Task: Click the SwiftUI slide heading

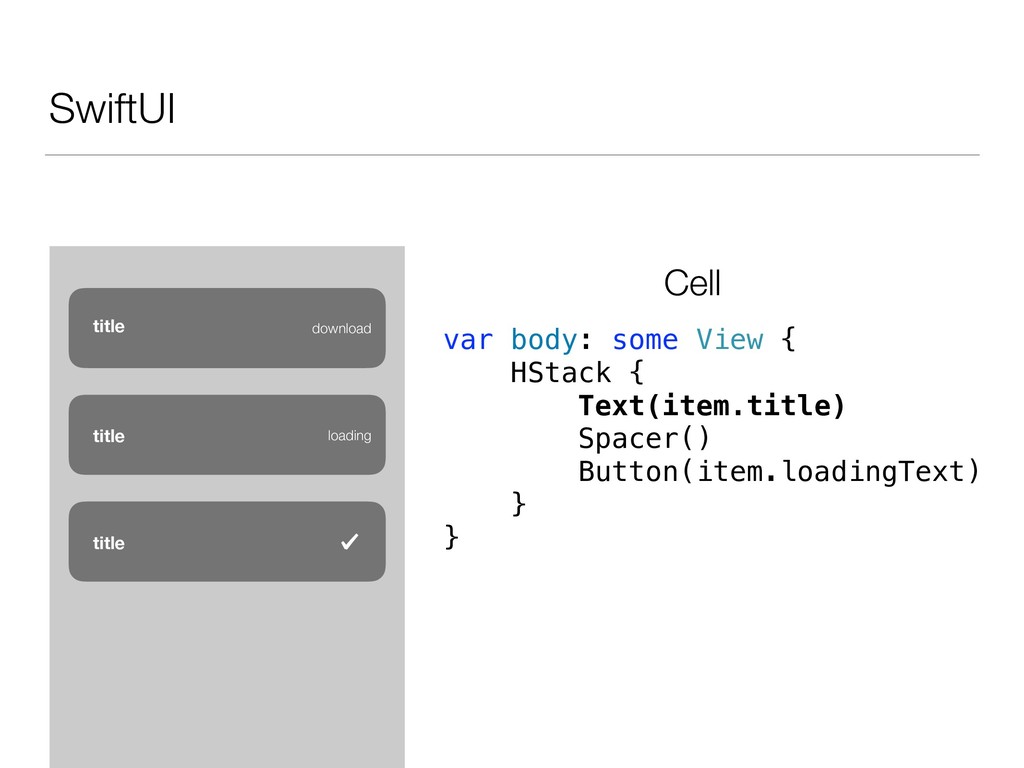Action: click(x=112, y=108)
